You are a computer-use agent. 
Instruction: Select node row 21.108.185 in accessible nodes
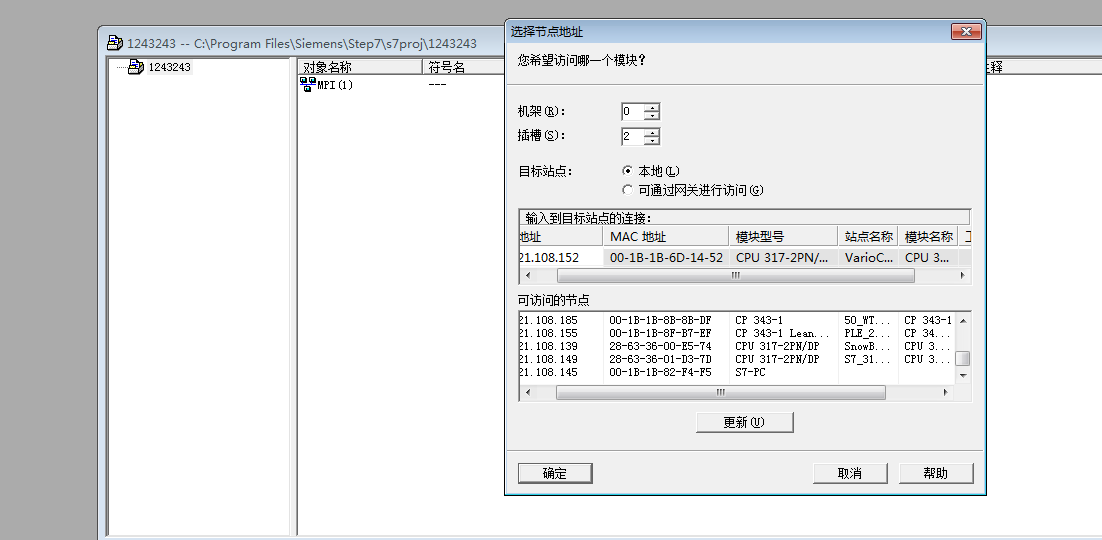coord(737,320)
